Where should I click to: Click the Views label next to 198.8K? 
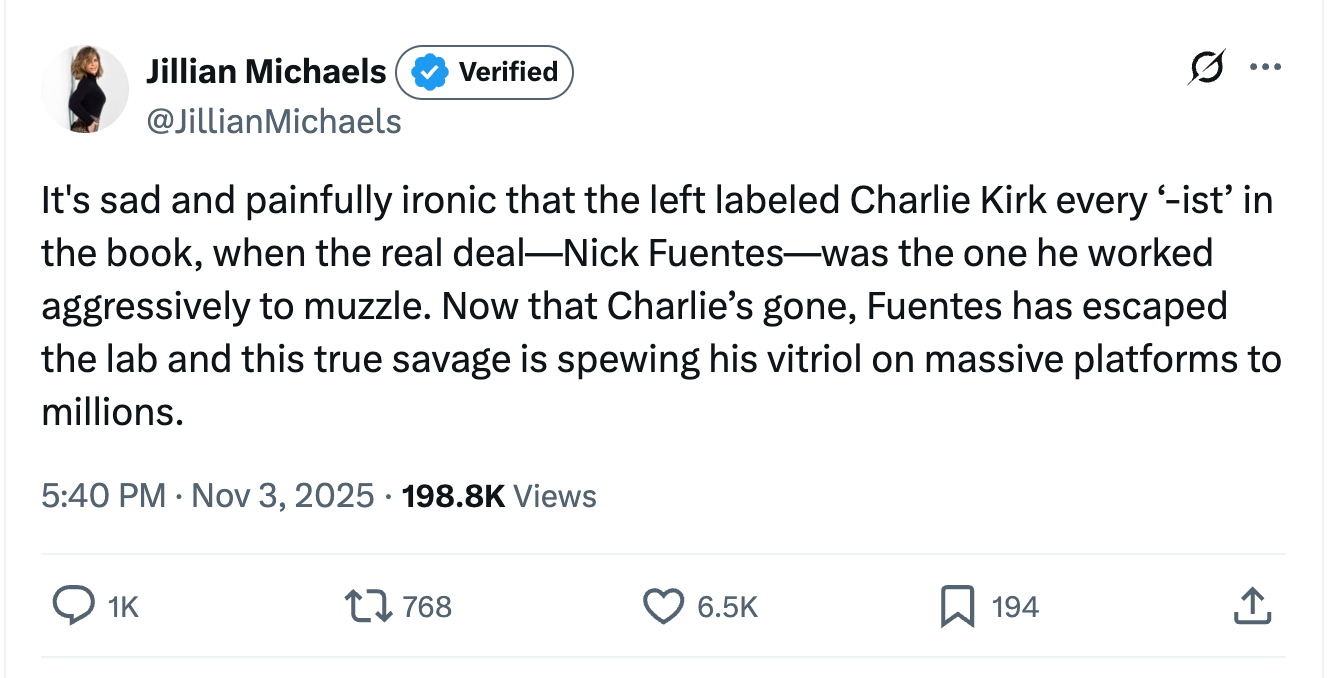pos(554,495)
